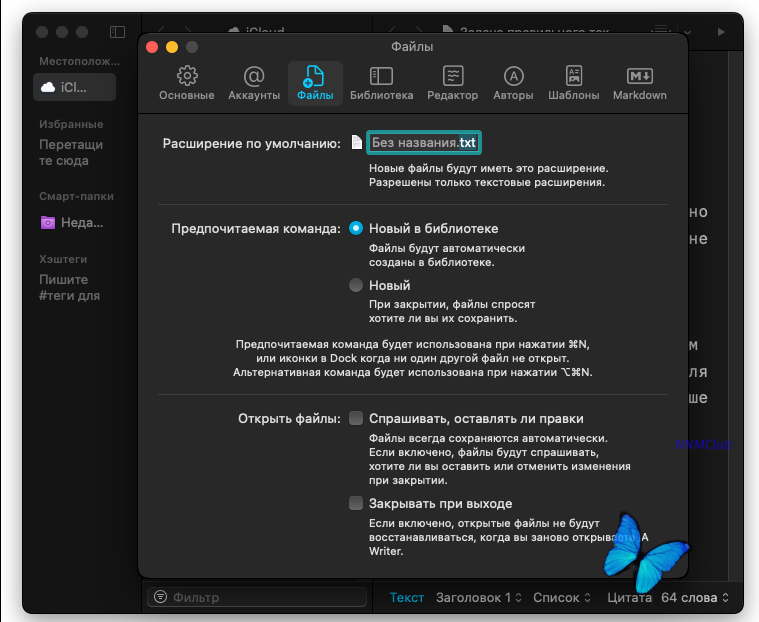
Task: Open the Неда... smart folder in sidebar
Action: (73, 223)
